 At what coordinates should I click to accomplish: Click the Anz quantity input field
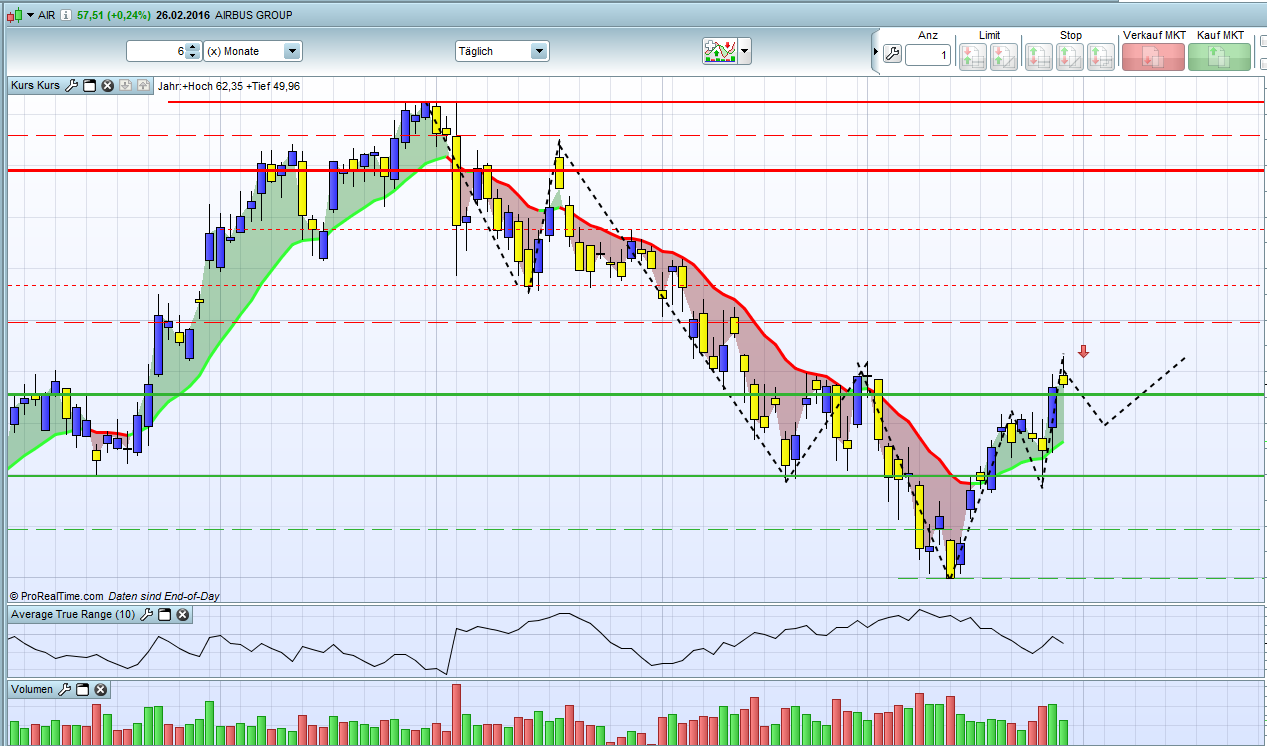[x=928, y=55]
